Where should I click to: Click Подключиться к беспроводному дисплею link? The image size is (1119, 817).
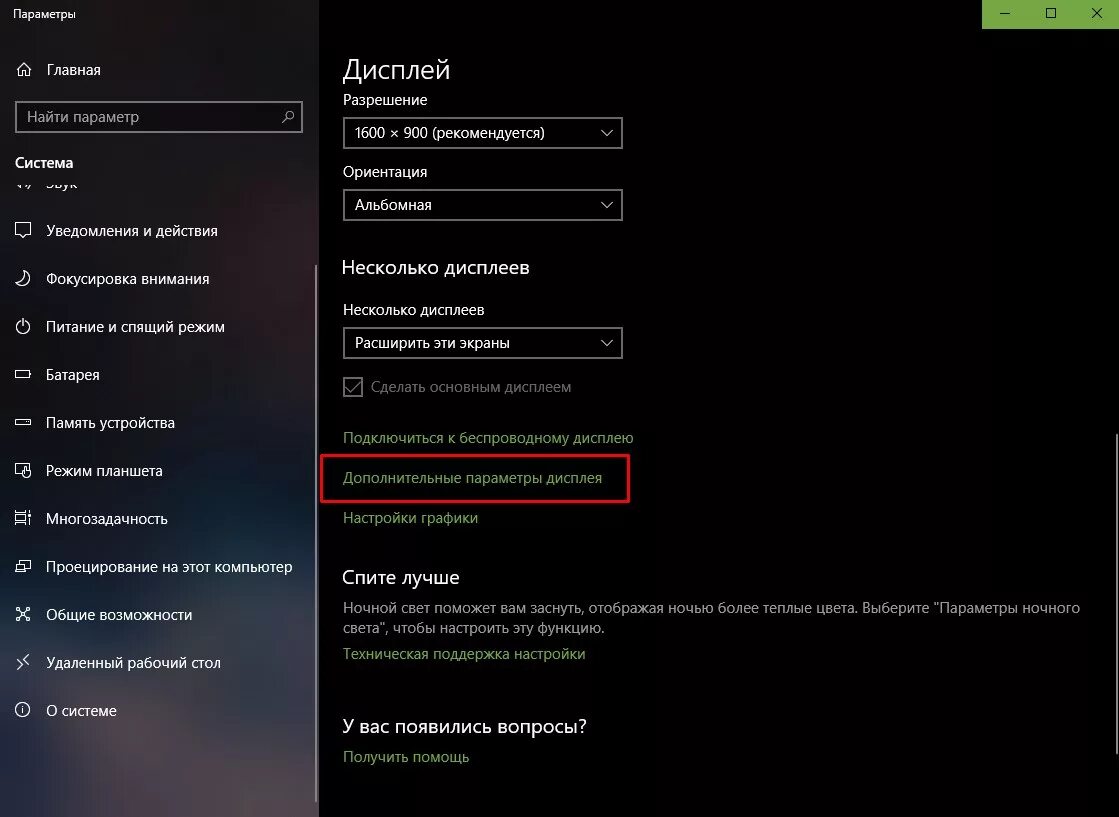point(488,438)
